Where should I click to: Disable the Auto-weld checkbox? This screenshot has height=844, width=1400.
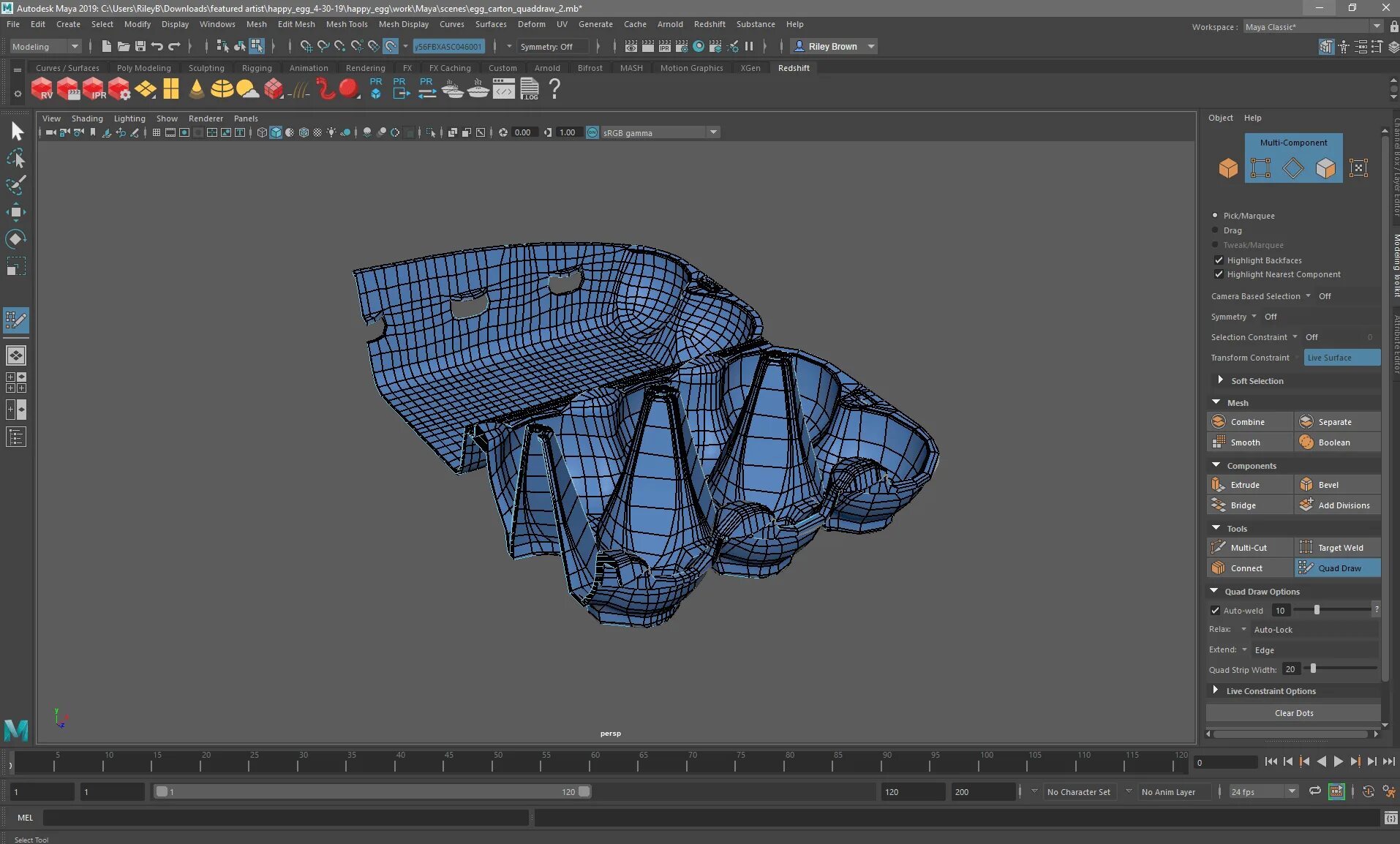(x=1215, y=611)
